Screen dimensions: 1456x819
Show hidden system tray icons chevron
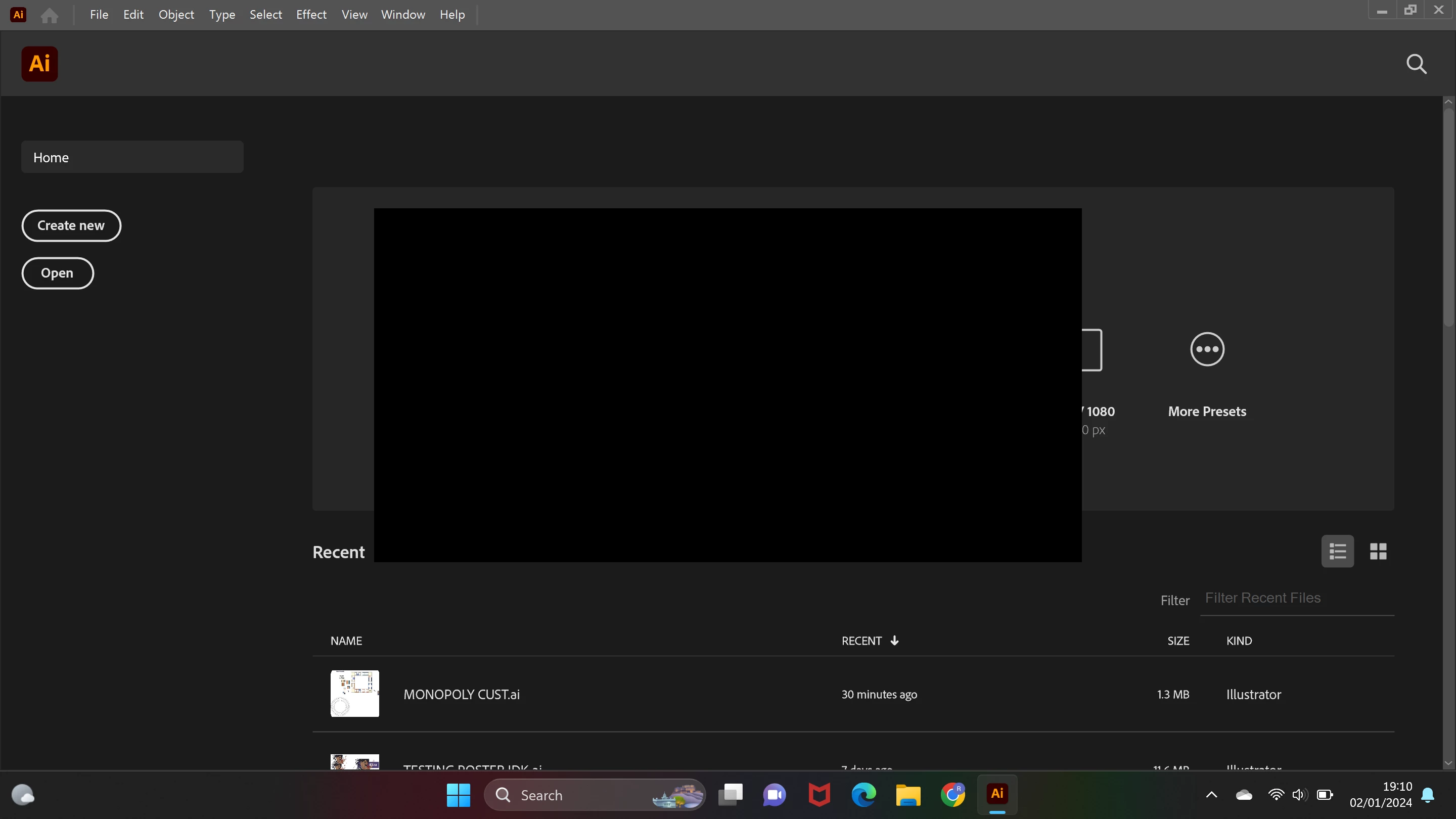(1211, 795)
